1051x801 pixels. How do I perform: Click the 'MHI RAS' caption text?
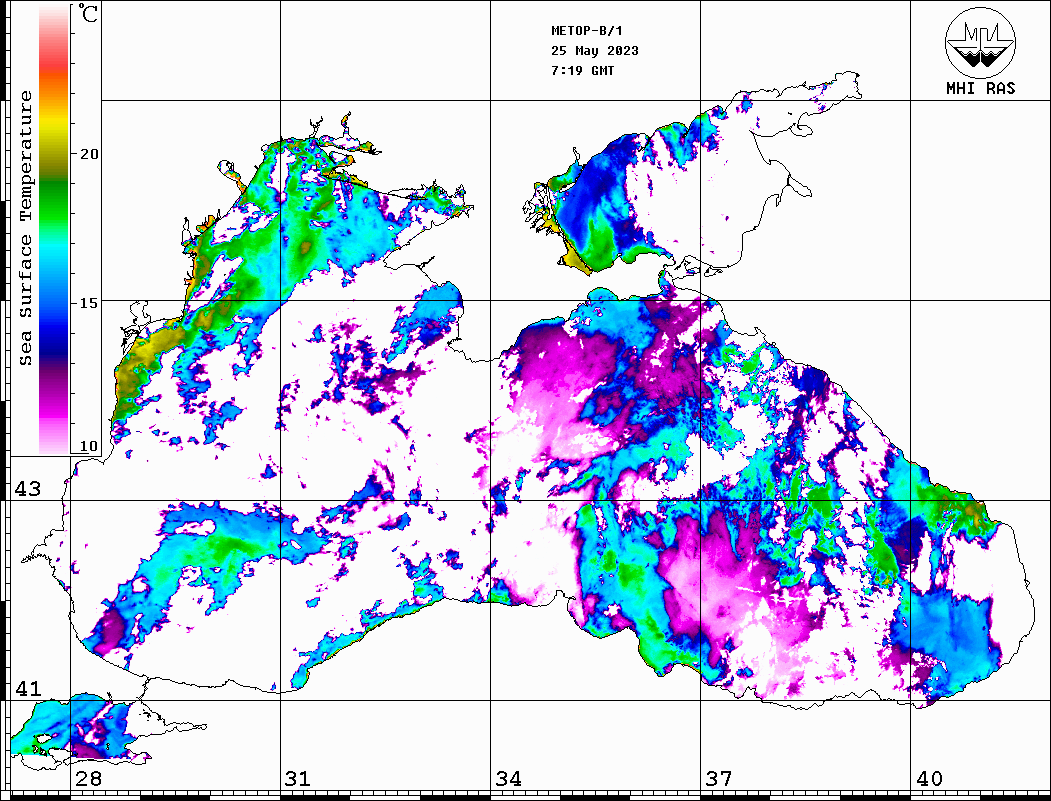coord(980,88)
